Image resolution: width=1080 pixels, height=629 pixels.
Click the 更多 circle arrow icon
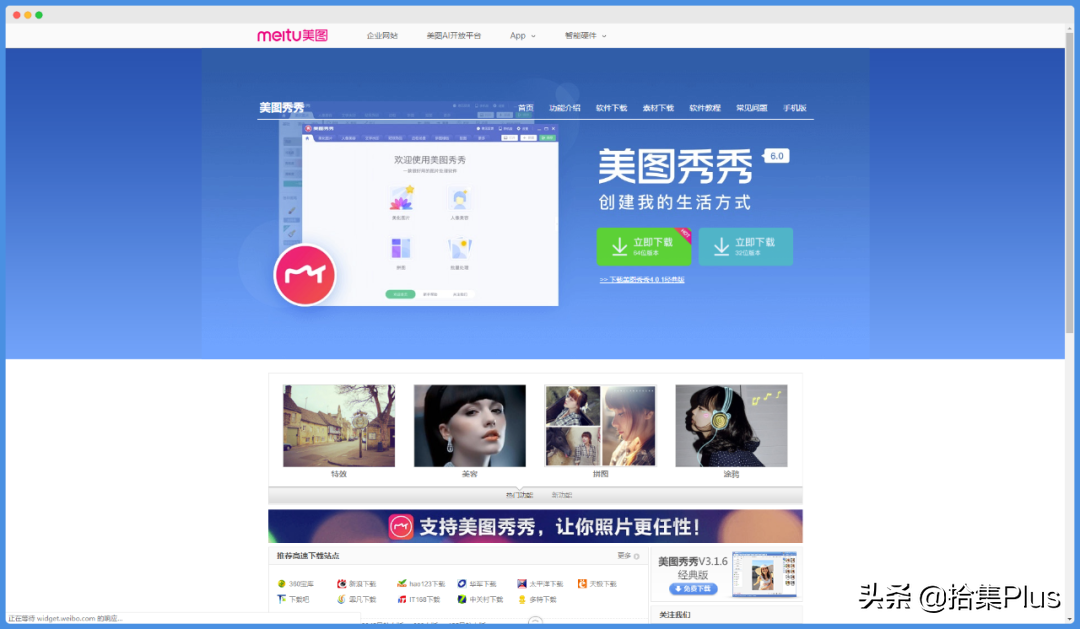pyautogui.click(x=636, y=557)
